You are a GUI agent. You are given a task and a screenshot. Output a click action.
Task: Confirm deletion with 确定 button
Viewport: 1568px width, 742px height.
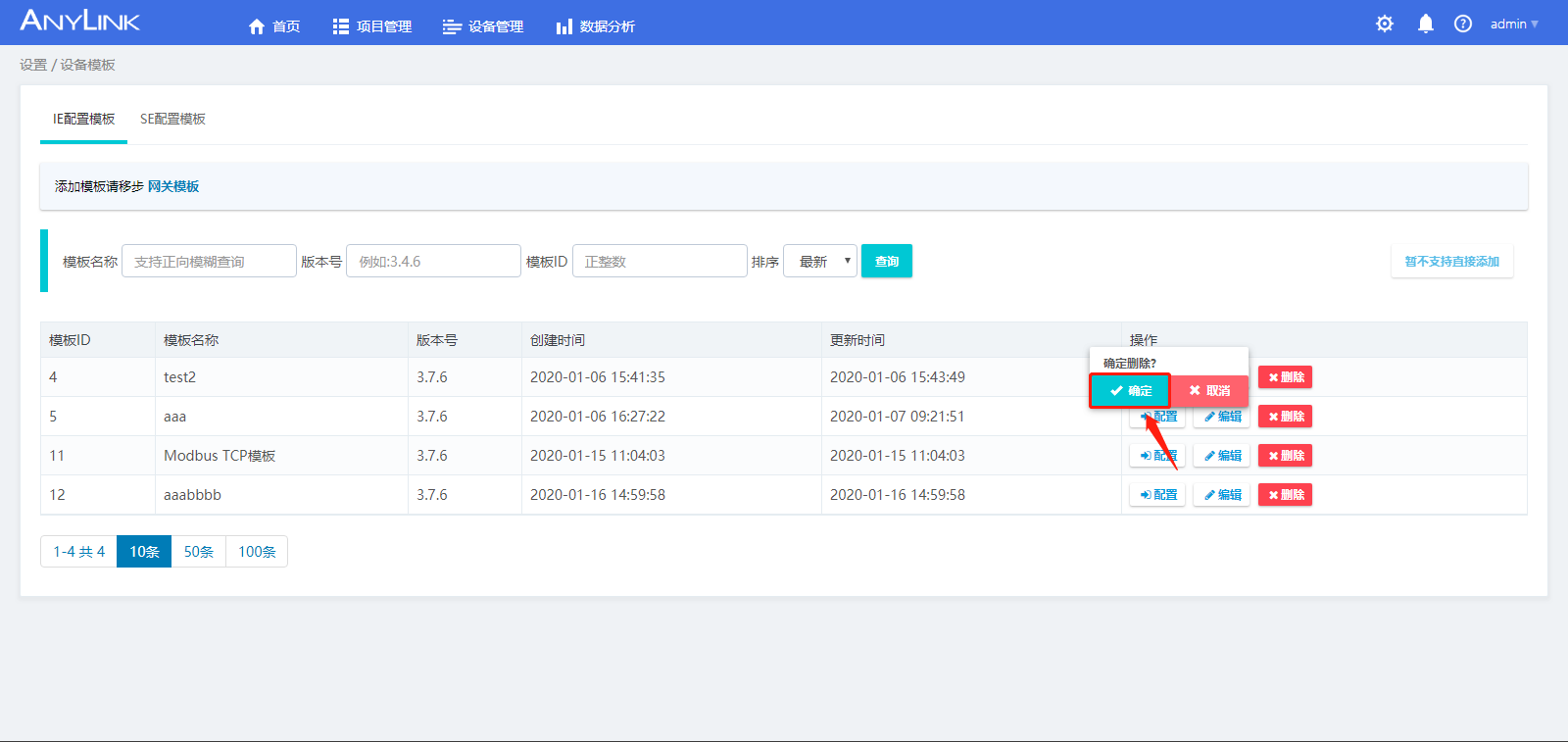[1130, 390]
